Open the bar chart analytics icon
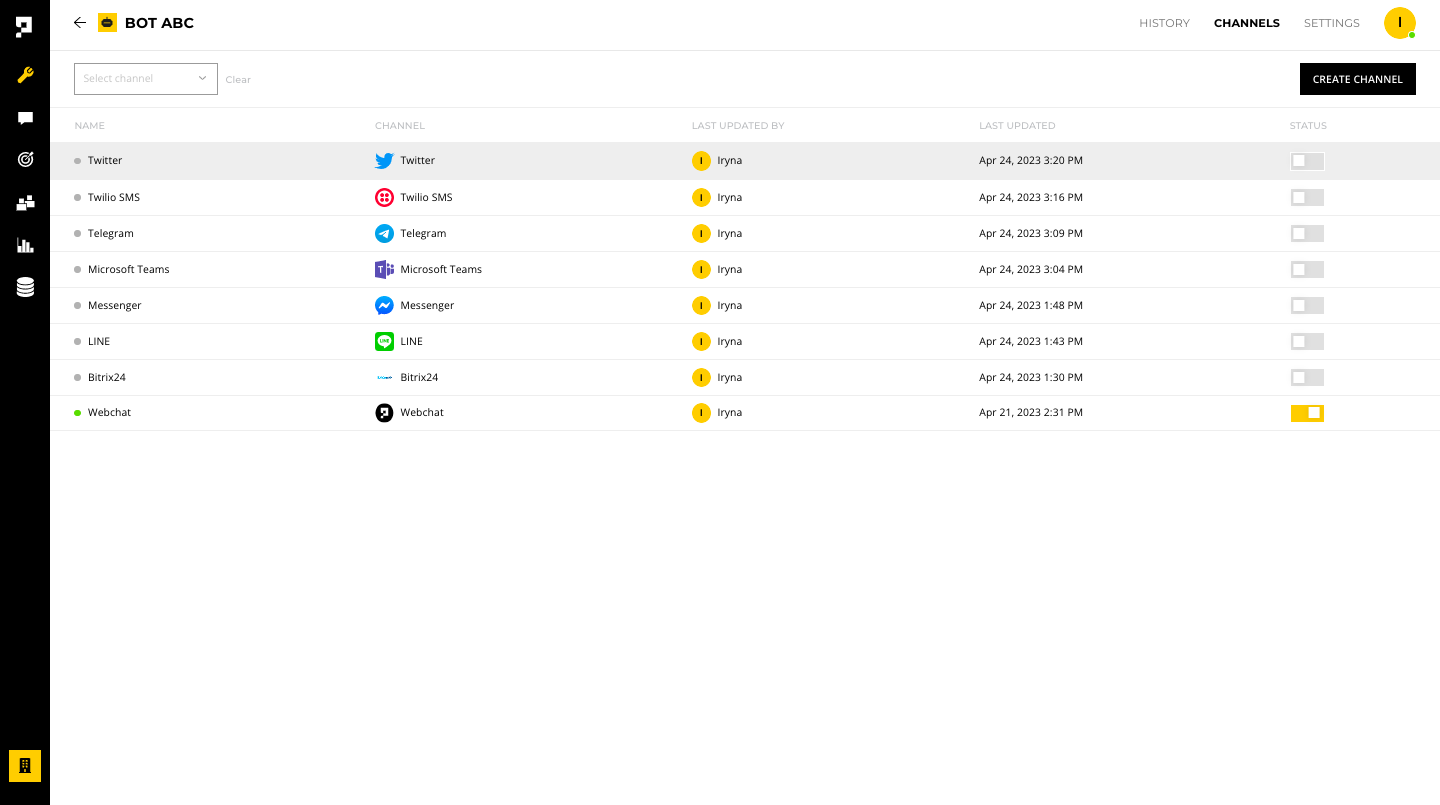 25,245
